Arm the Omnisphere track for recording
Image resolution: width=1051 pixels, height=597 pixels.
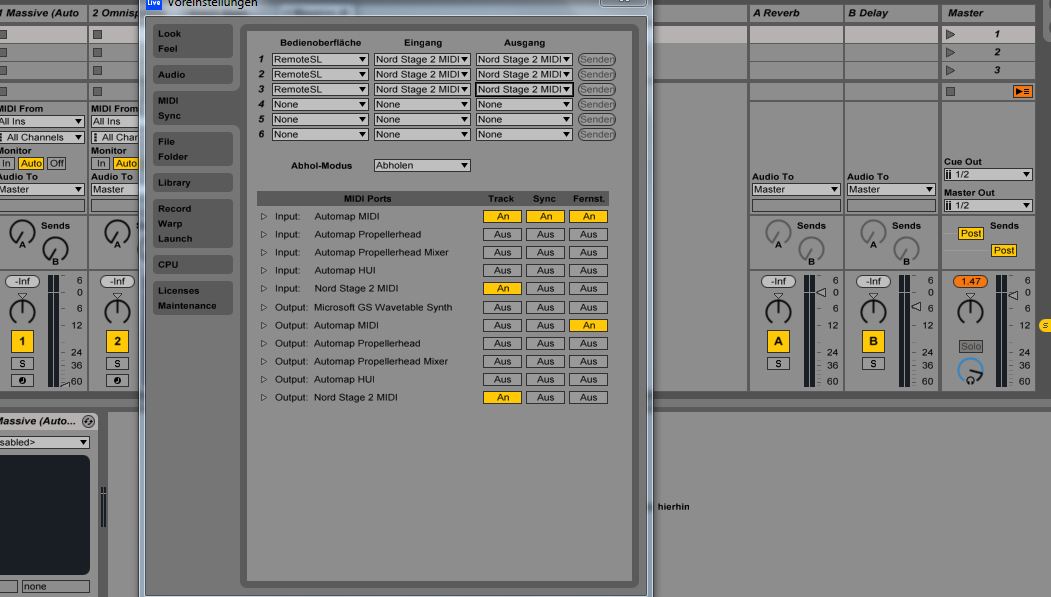point(117,381)
